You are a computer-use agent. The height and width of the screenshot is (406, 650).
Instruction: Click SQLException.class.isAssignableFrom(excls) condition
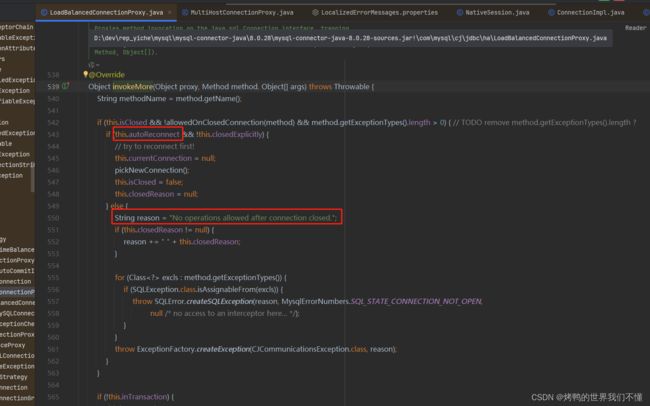[x=204, y=289]
